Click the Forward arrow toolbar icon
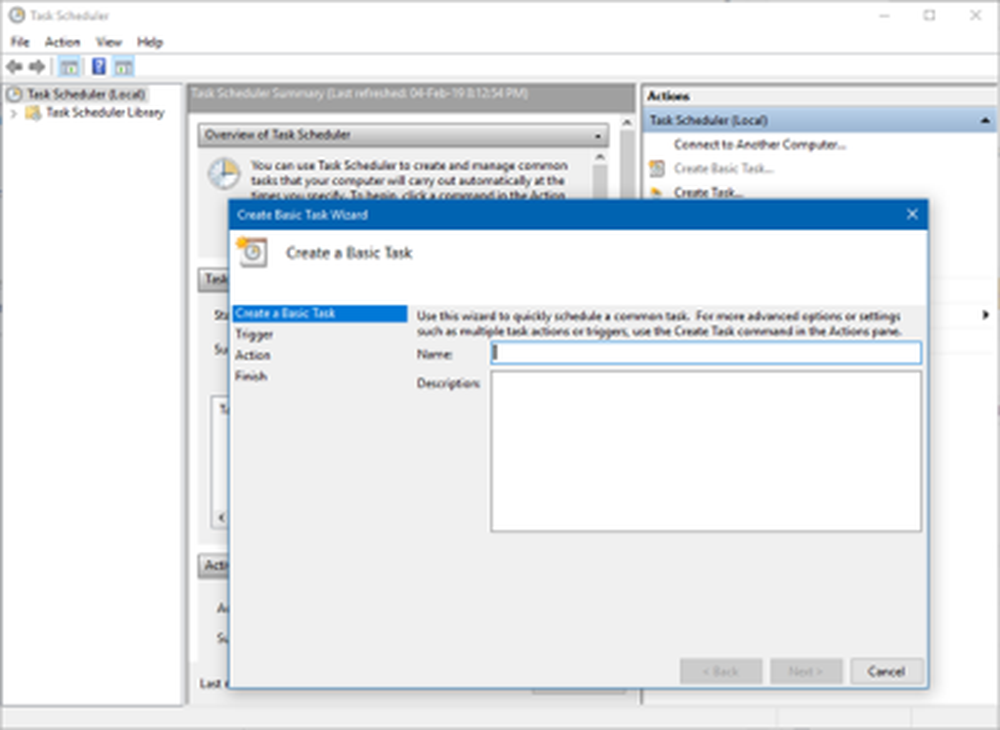1000x730 pixels. coord(37,67)
